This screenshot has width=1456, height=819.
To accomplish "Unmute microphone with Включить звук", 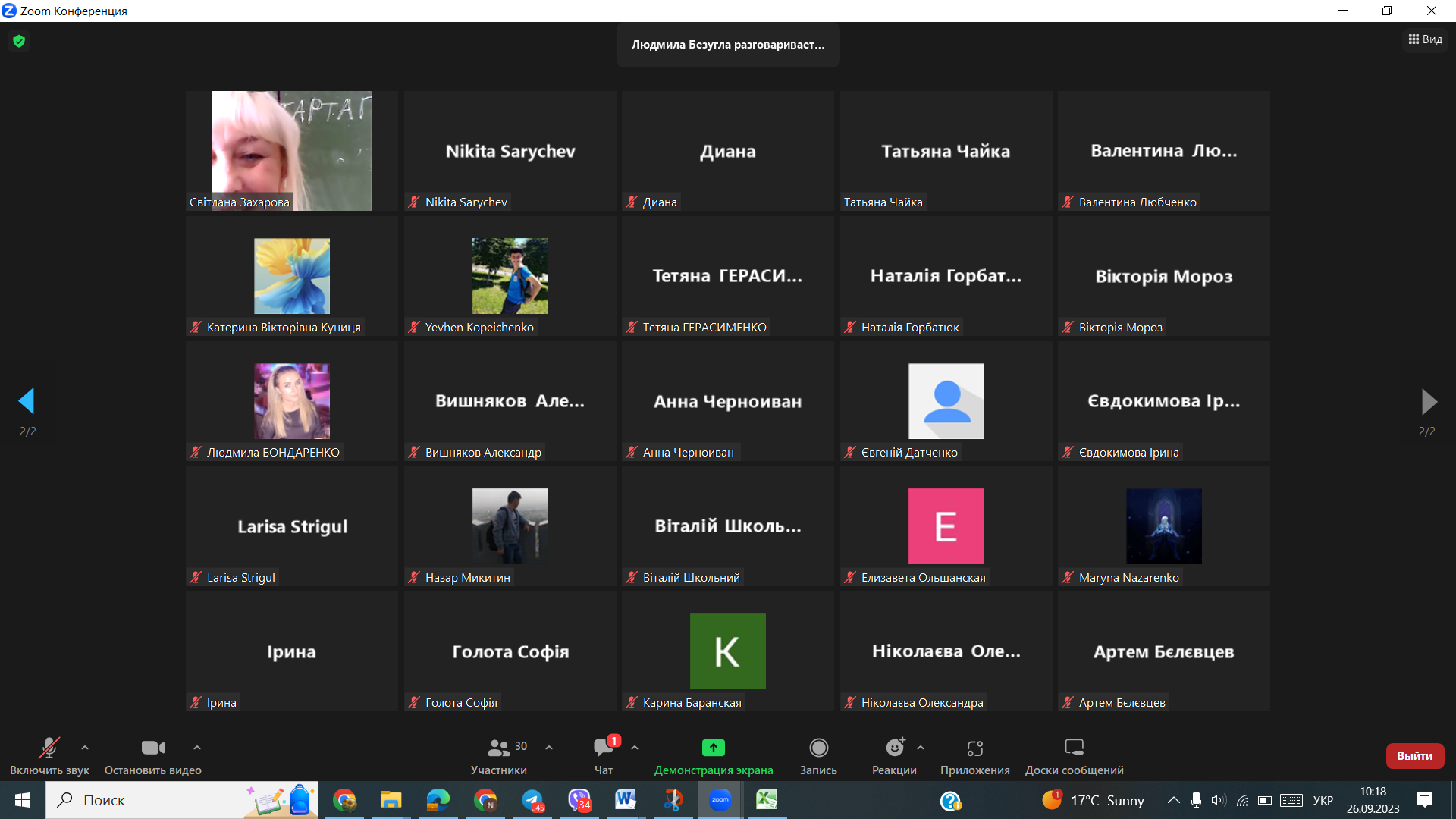I will pyautogui.click(x=49, y=748).
